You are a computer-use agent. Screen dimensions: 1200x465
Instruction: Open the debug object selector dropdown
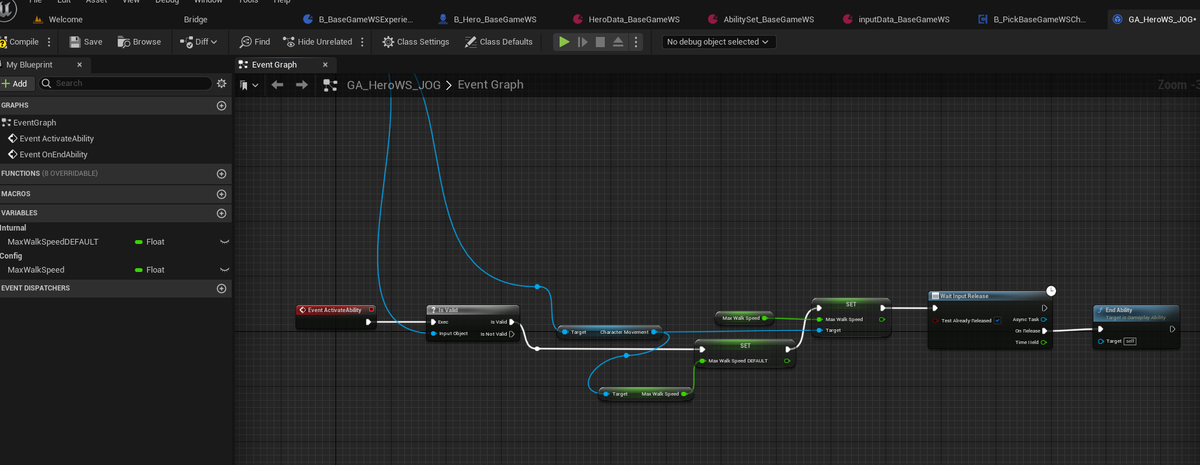[719, 42]
